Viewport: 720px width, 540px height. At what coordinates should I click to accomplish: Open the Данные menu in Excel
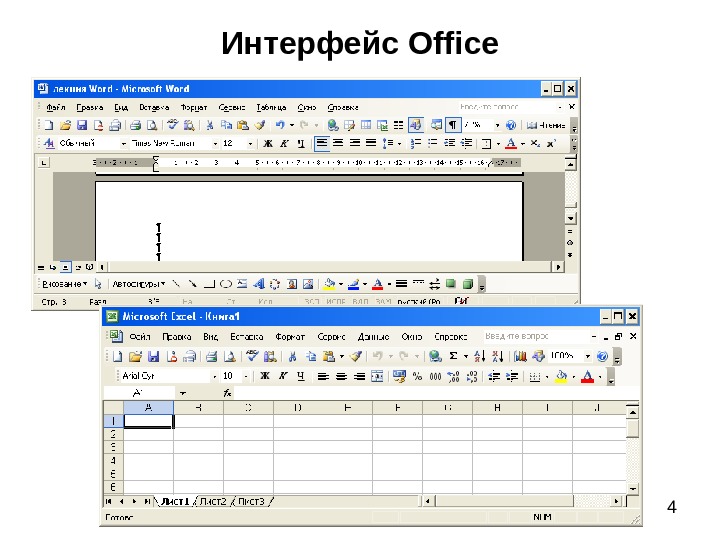[x=373, y=337]
